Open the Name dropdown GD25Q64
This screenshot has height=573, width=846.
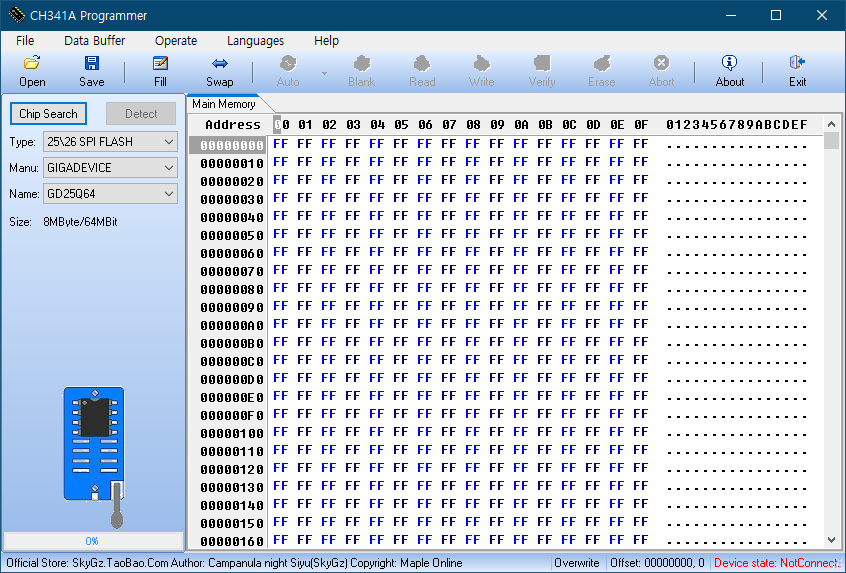[x=110, y=194]
